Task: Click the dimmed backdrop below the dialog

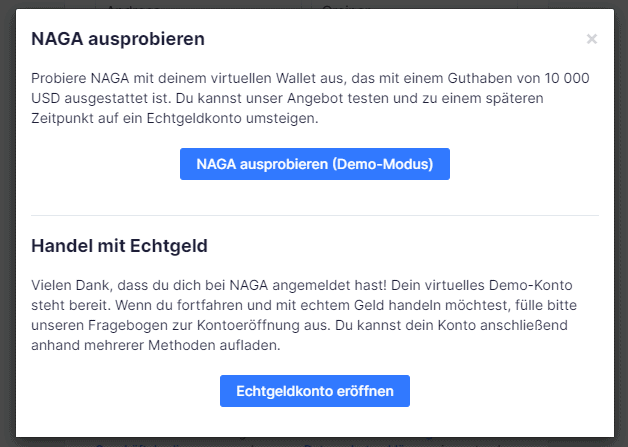Action: point(314,442)
